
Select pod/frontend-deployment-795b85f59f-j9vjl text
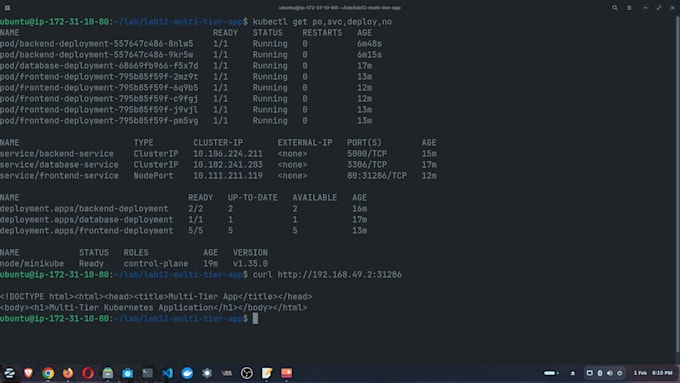(99, 110)
